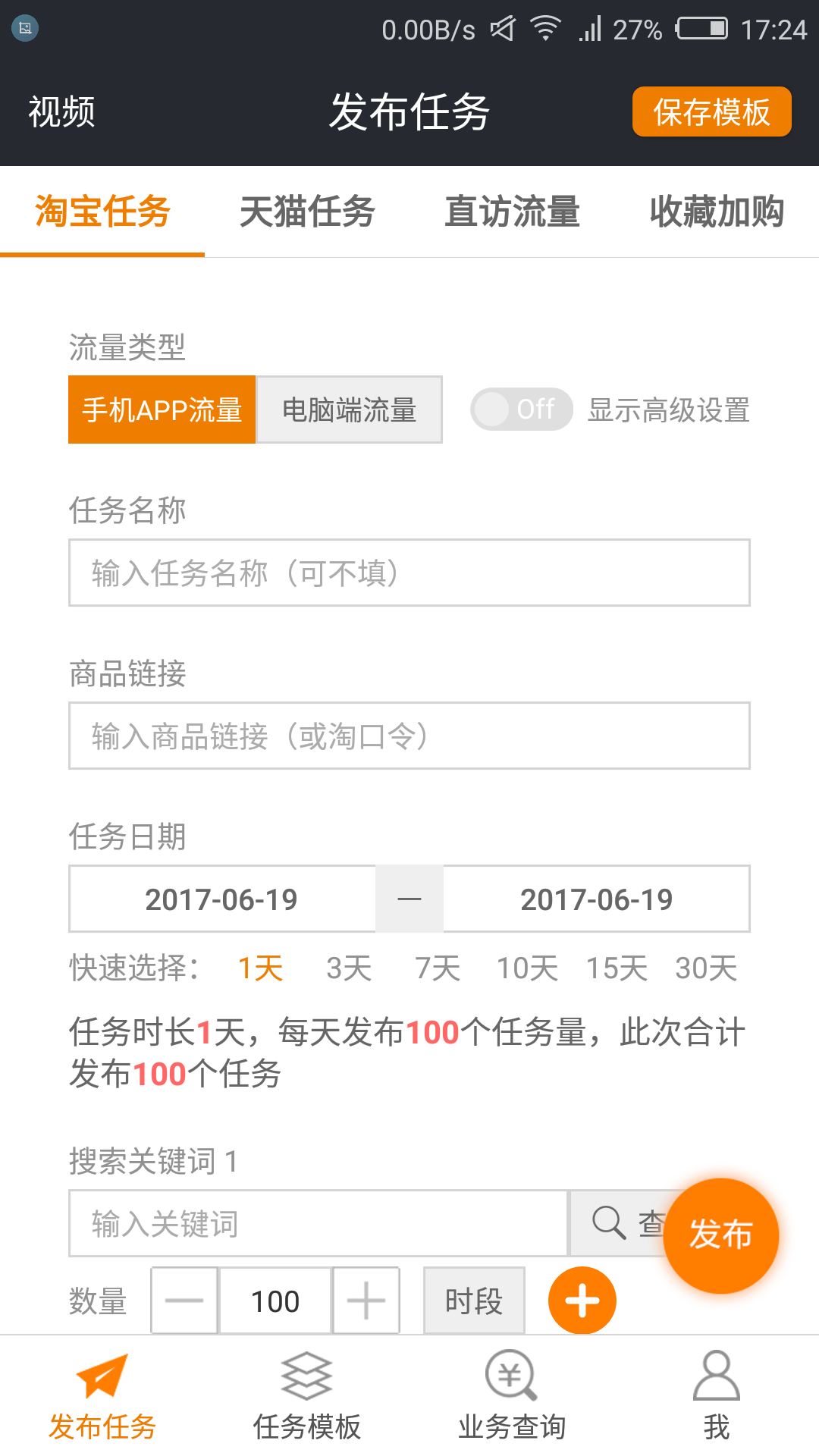Choose the 7天 quick select option

click(438, 968)
